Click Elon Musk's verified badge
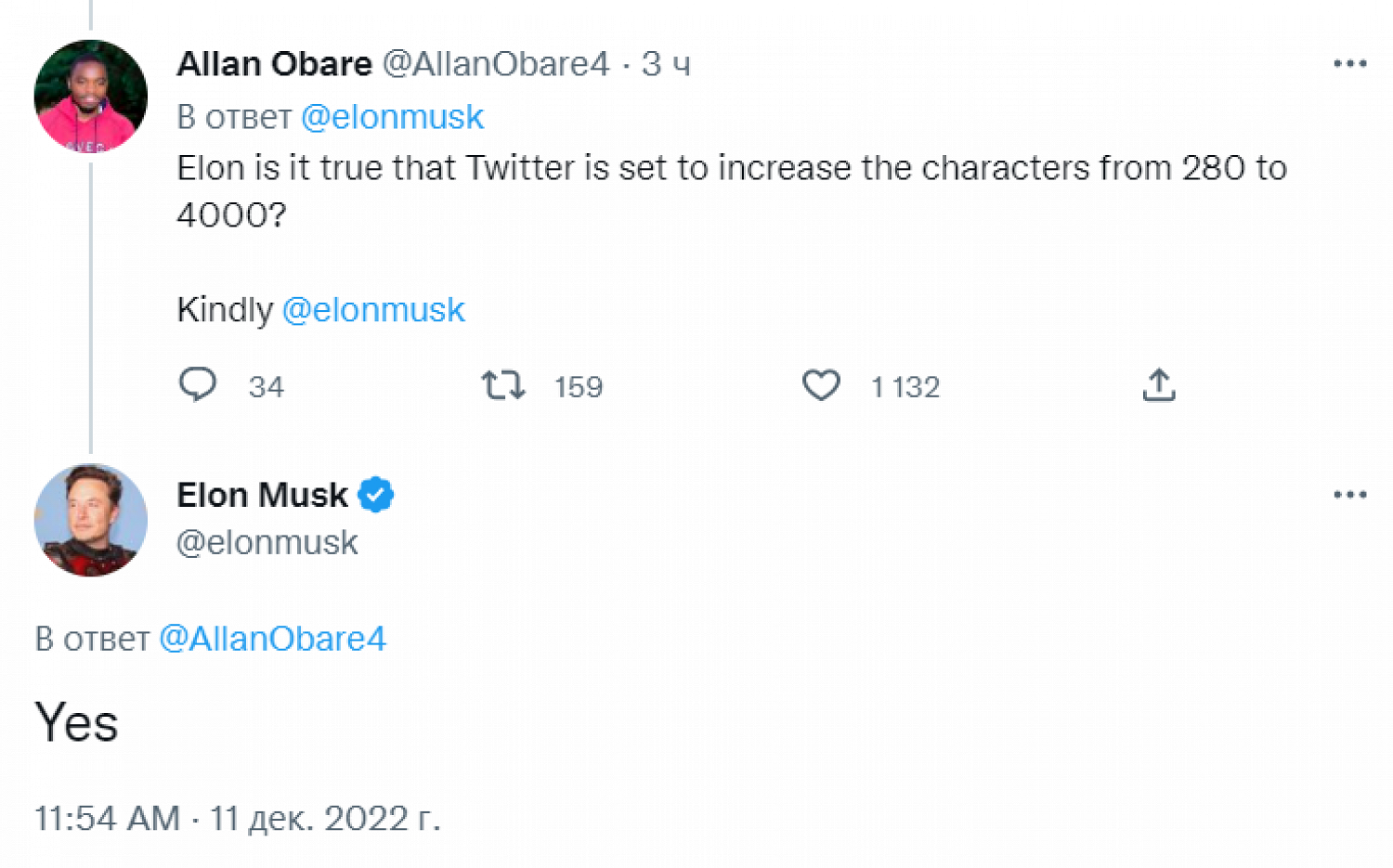This screenshot has height=868, width=1393. pos(376,495)
